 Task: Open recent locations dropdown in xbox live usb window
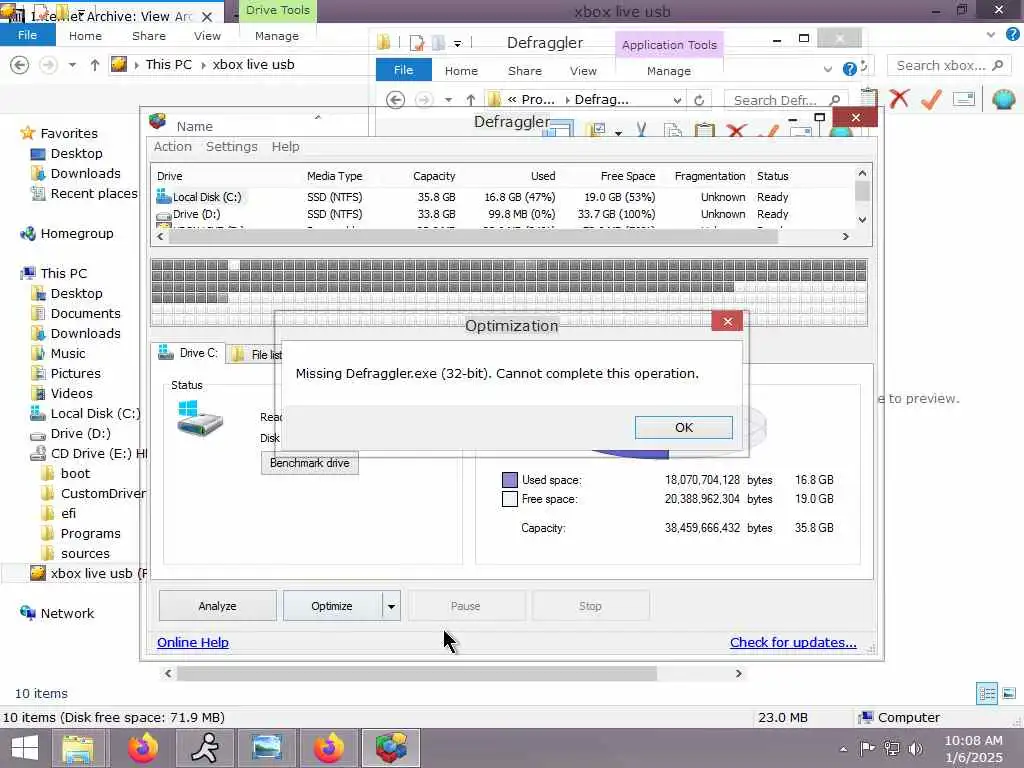click(72, 65)
